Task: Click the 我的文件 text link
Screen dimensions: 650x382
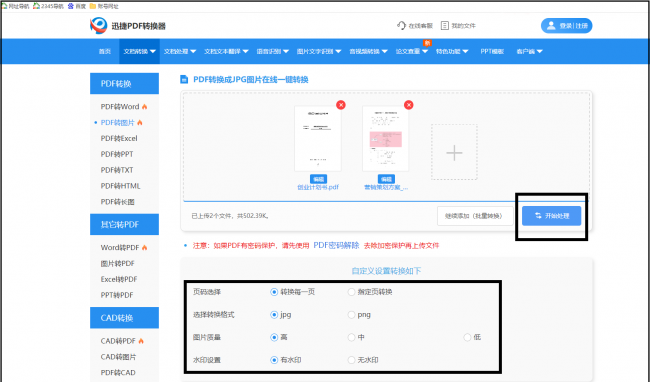Action: tap(463, 26)
